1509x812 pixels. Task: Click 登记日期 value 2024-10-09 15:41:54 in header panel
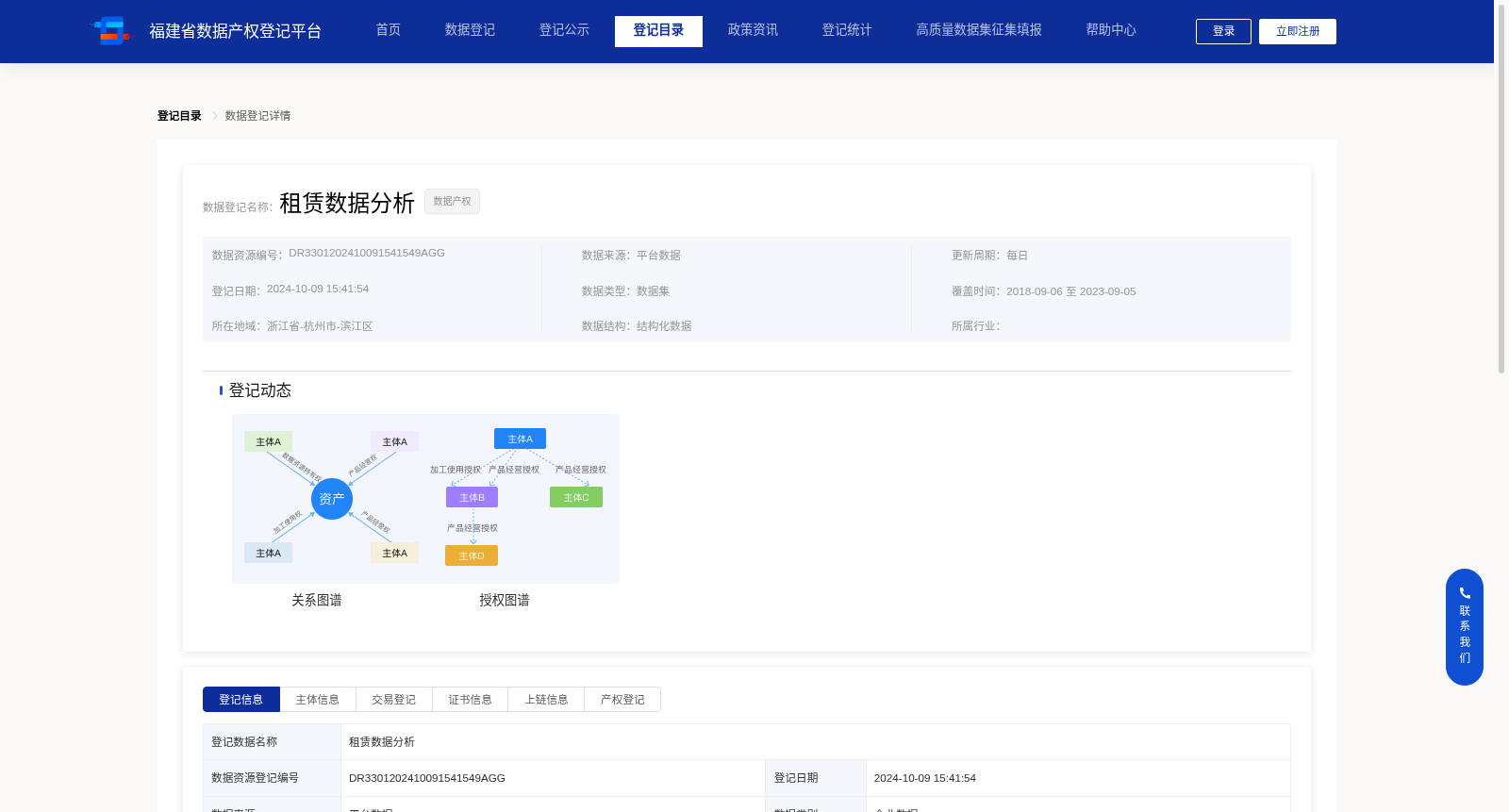pos(318,289)
